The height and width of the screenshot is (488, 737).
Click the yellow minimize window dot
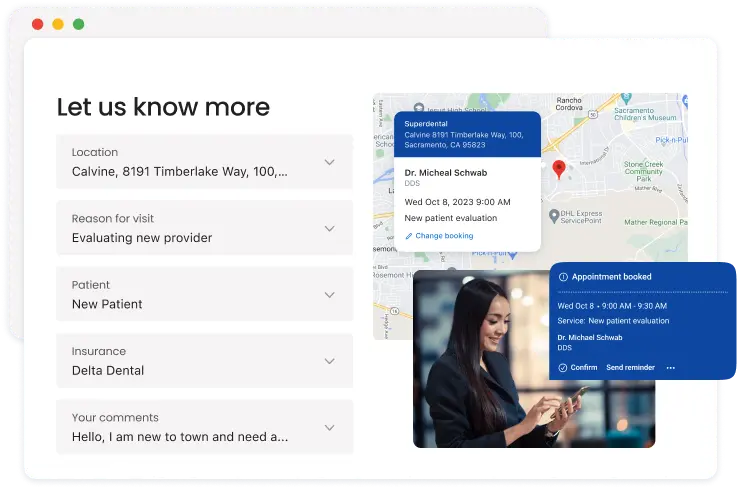58,24
